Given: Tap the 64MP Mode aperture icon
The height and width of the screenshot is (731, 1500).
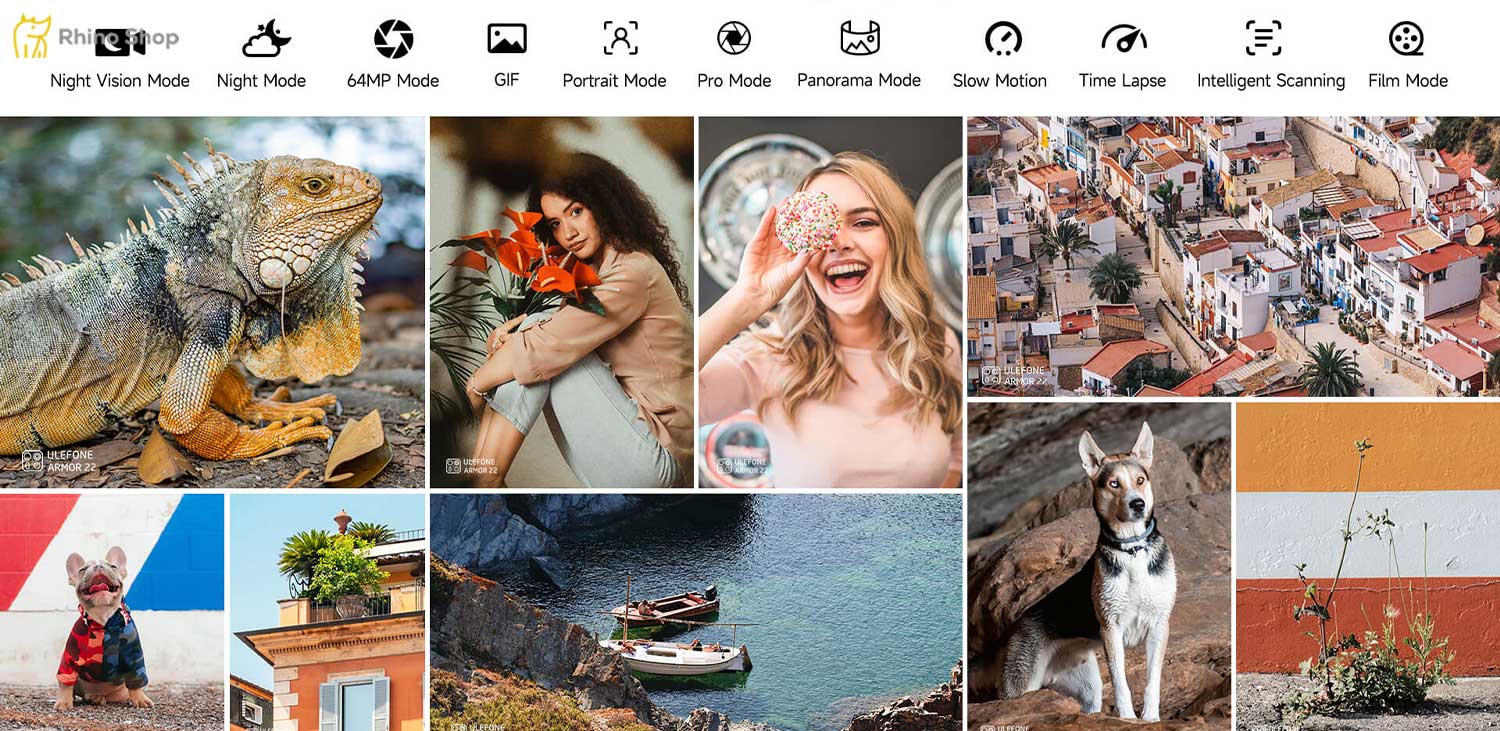Looking at the screenshot, I should pyautogui.click(x=393, y=39).
